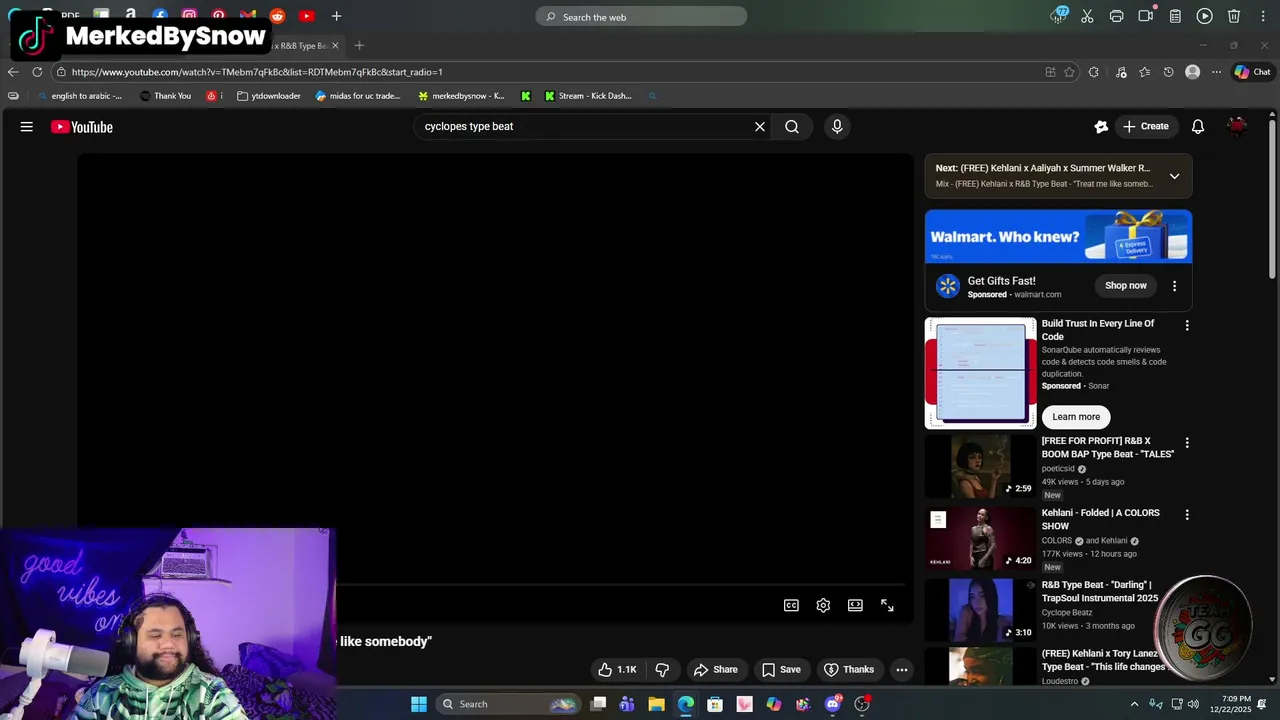
Task: Reload the page with refresh icon
Action: point(37,72)
